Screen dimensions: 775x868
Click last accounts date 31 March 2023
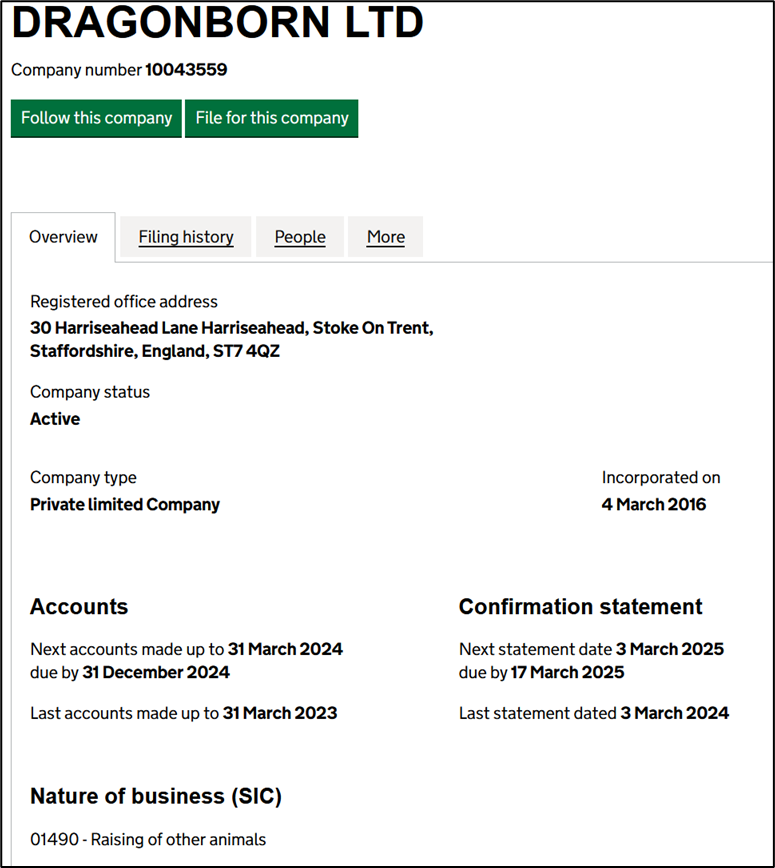(280, 713)
